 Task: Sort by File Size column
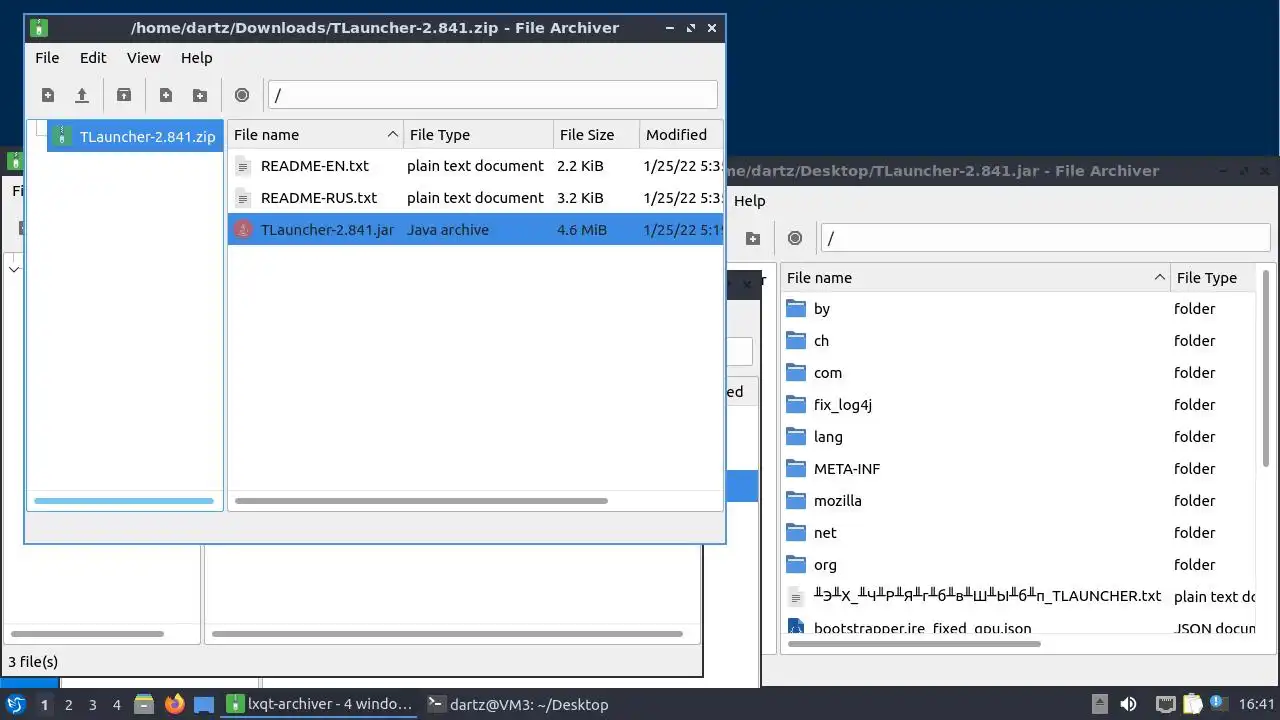[596, 135]
